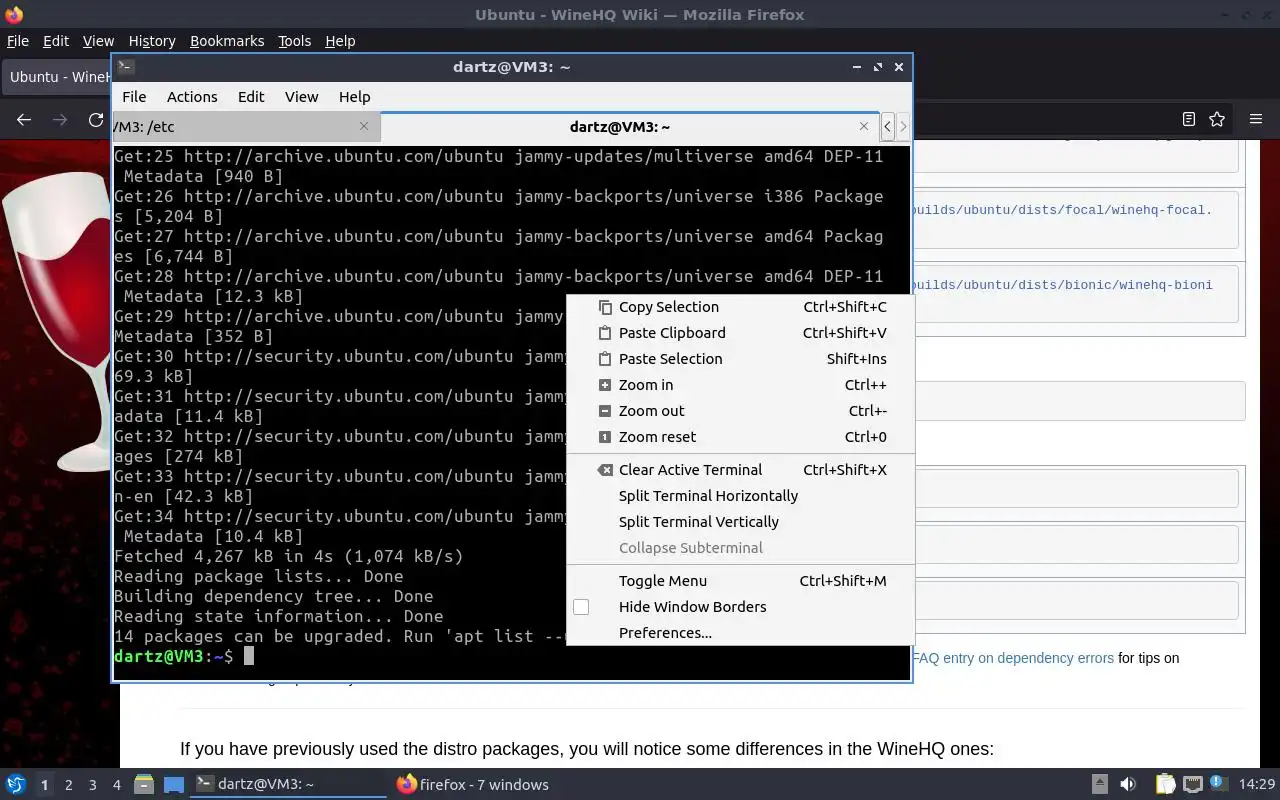This screenshot has height=800, width=1280.
Task: Open the clipboard manager tray icon
Action: [x=1165, y=784]
